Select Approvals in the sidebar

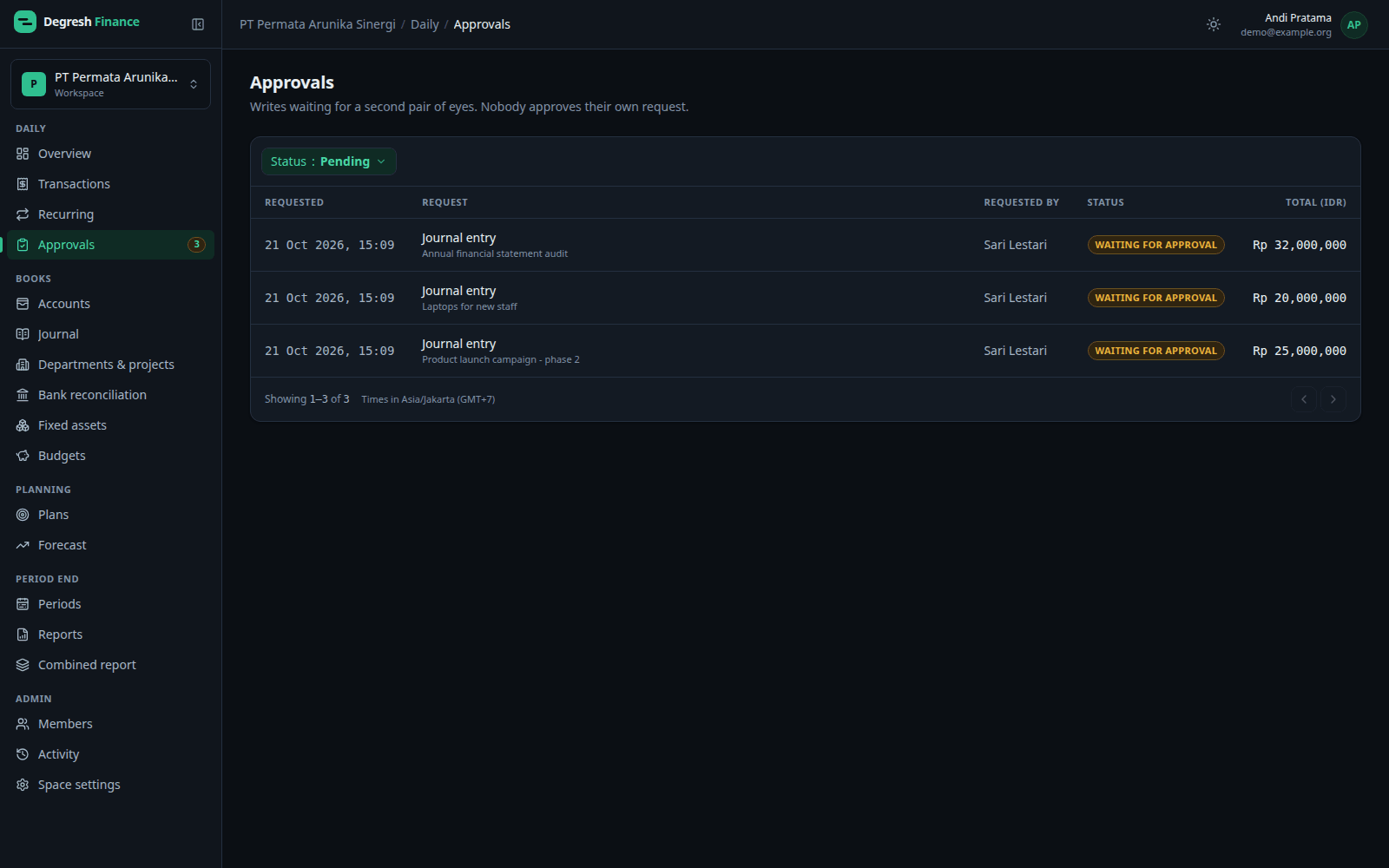point(110,245)
